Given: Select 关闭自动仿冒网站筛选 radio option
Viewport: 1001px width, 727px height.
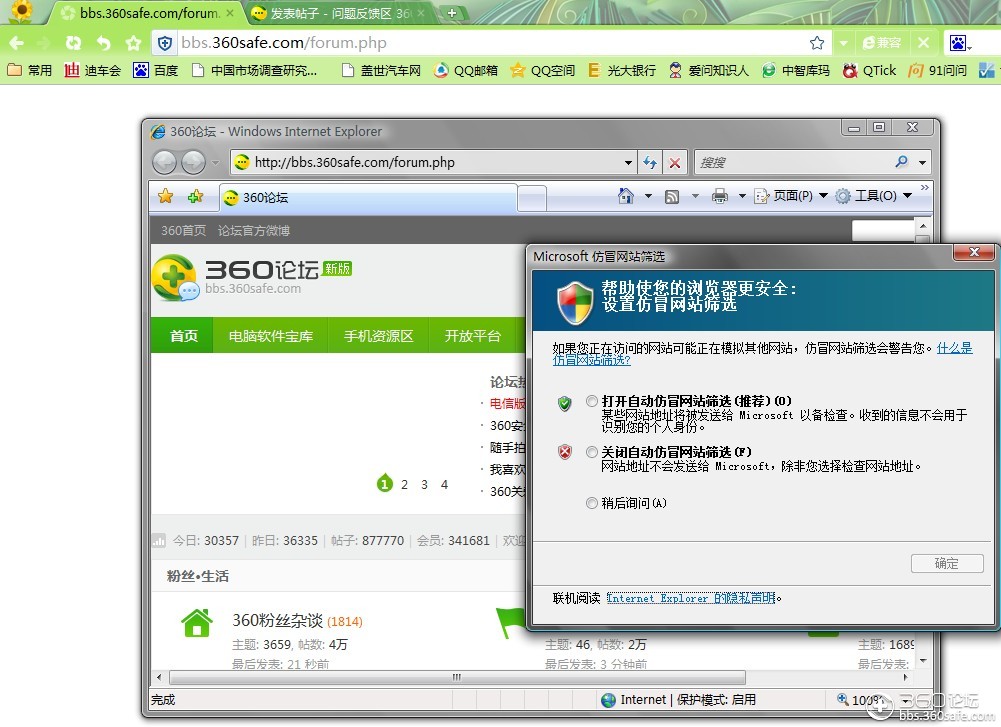Looking at the screenshot, I should [592, 452].
